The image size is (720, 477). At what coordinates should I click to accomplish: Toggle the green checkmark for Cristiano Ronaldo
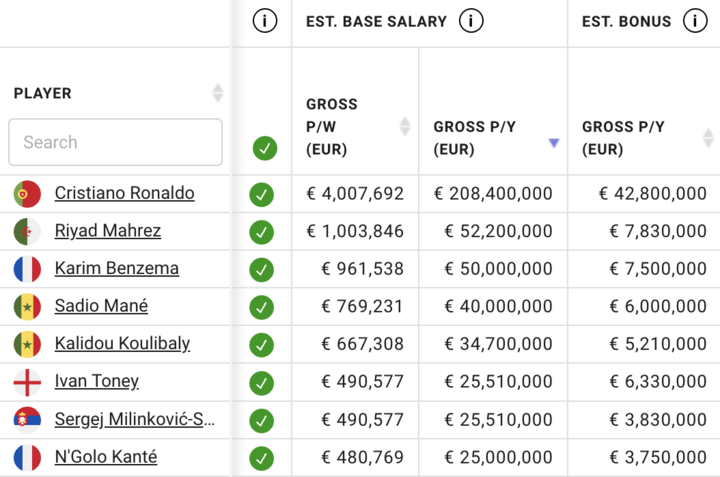(262, 194)
